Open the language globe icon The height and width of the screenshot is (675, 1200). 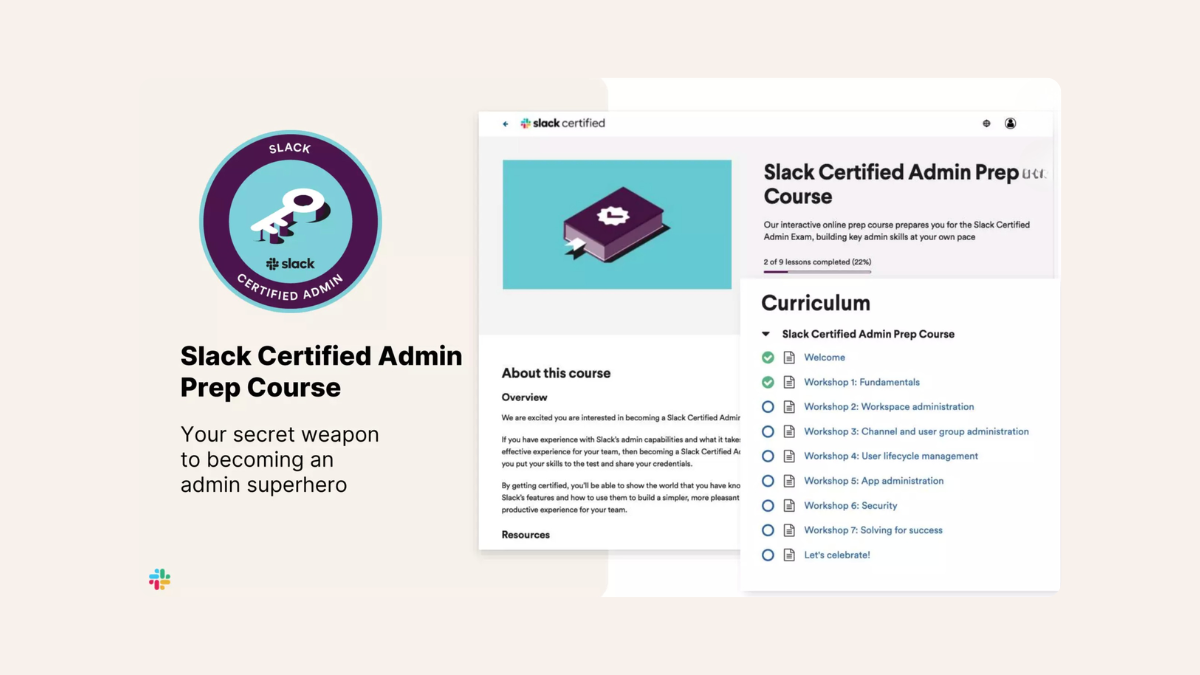[987, 124]
